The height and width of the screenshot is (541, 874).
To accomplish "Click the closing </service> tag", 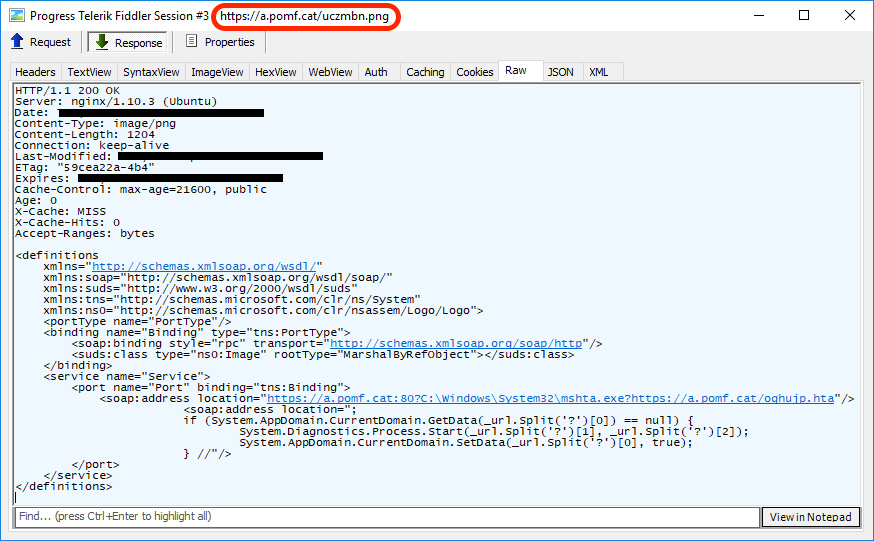I will [x=78, y=475].
